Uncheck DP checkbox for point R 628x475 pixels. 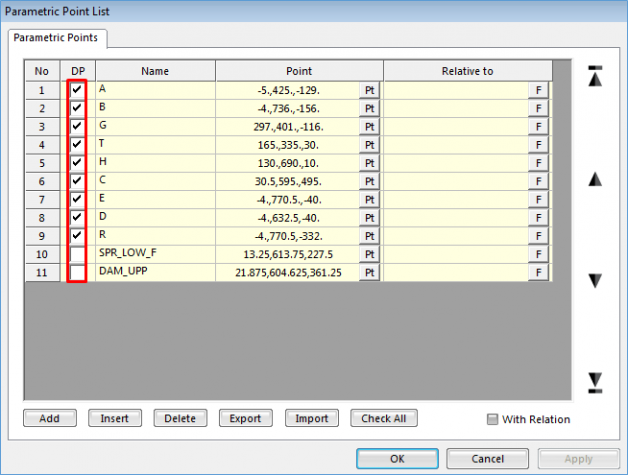point(77,235)
